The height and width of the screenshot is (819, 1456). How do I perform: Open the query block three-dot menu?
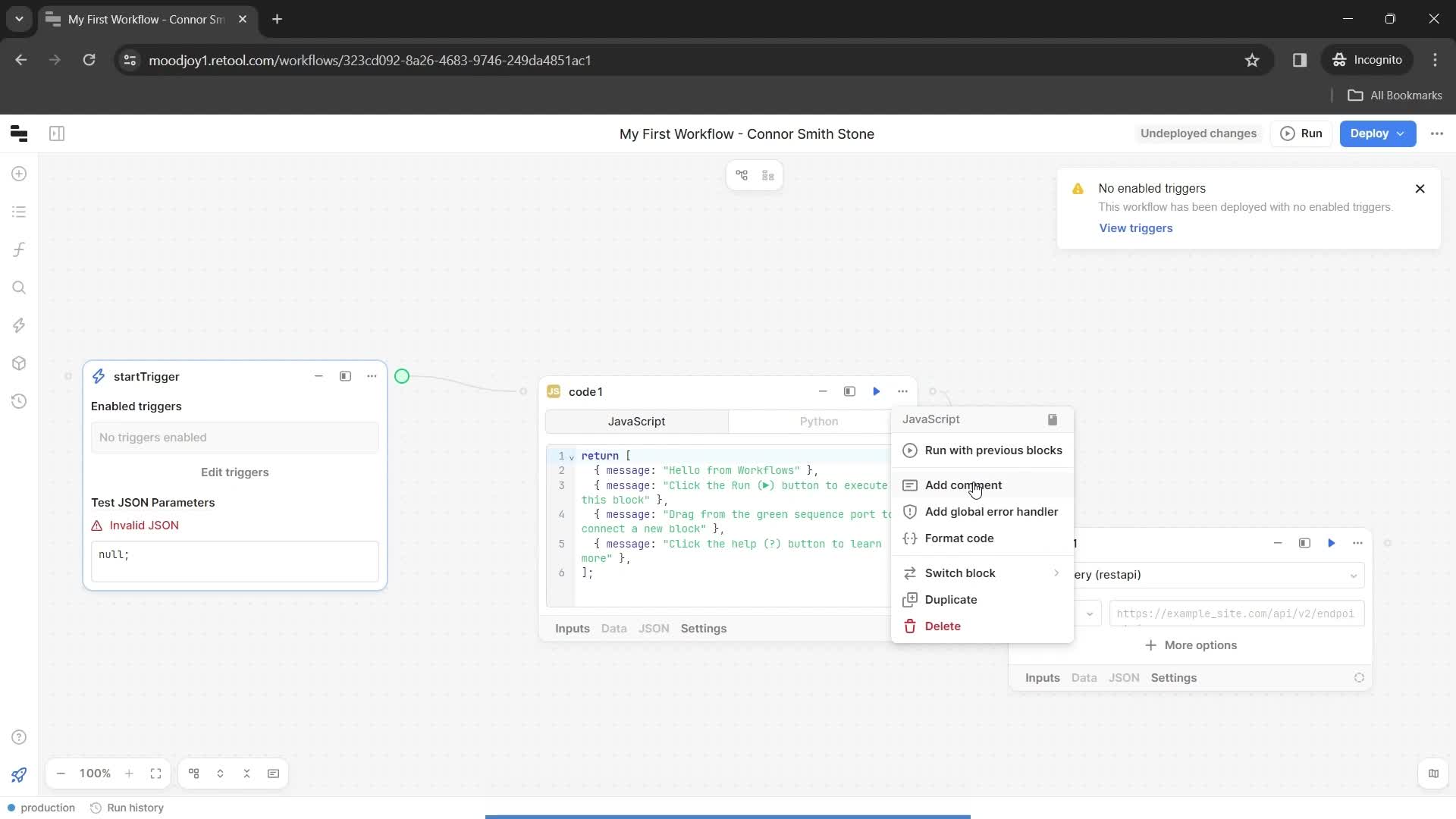(x=1357, y=543)
